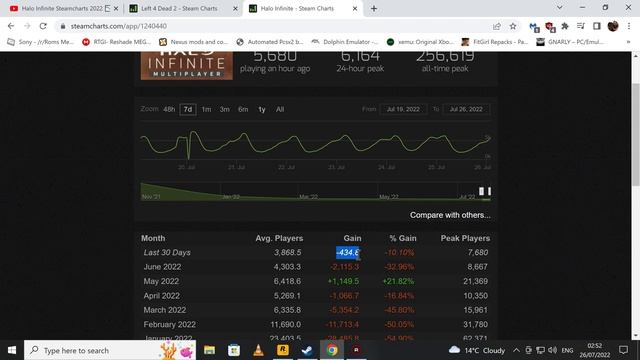The image size is (640, 360).
Task: Click March 2022 average players 6,335.8
Action: point(287,310)
